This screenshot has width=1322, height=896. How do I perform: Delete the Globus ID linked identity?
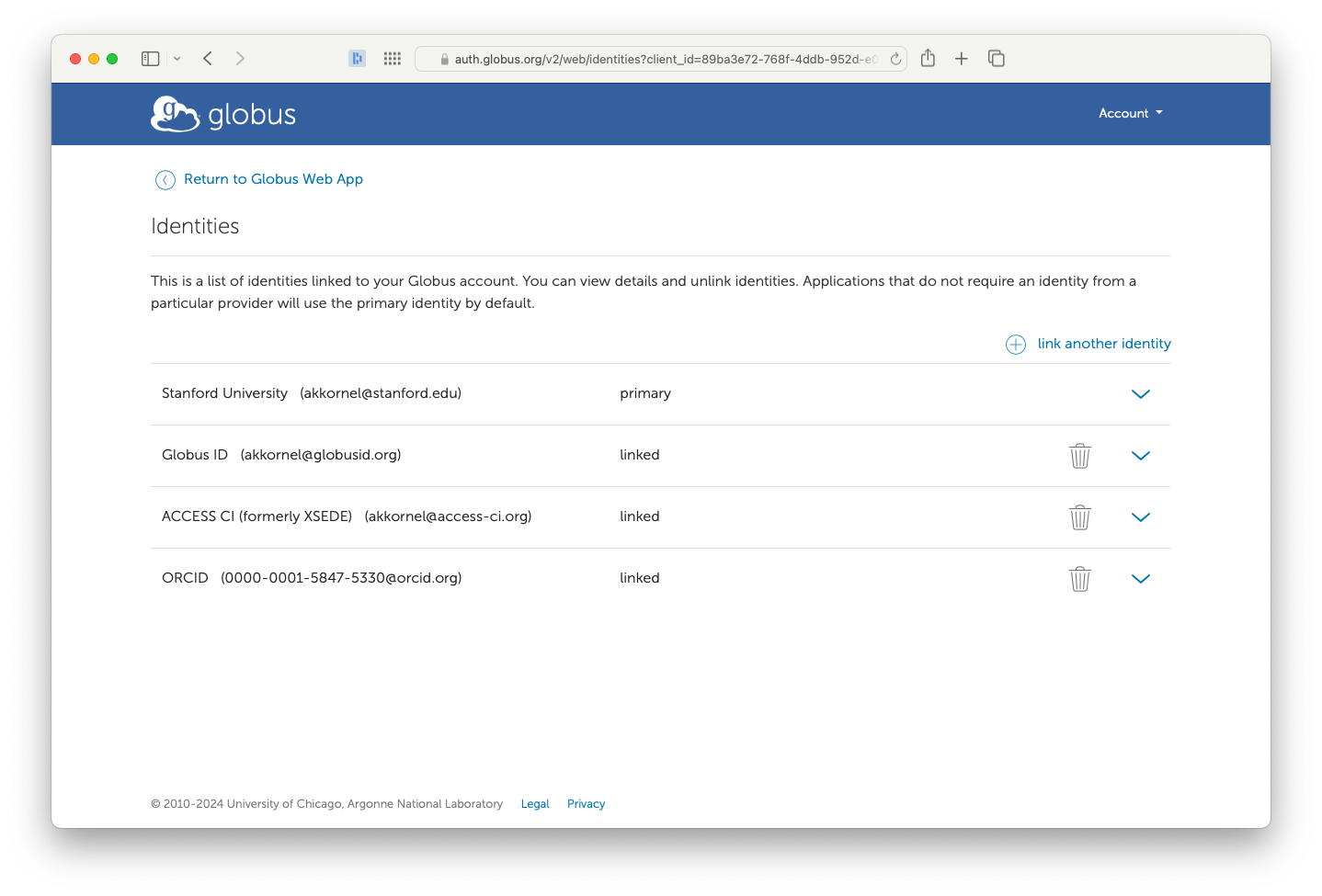tap(1080, 456)
